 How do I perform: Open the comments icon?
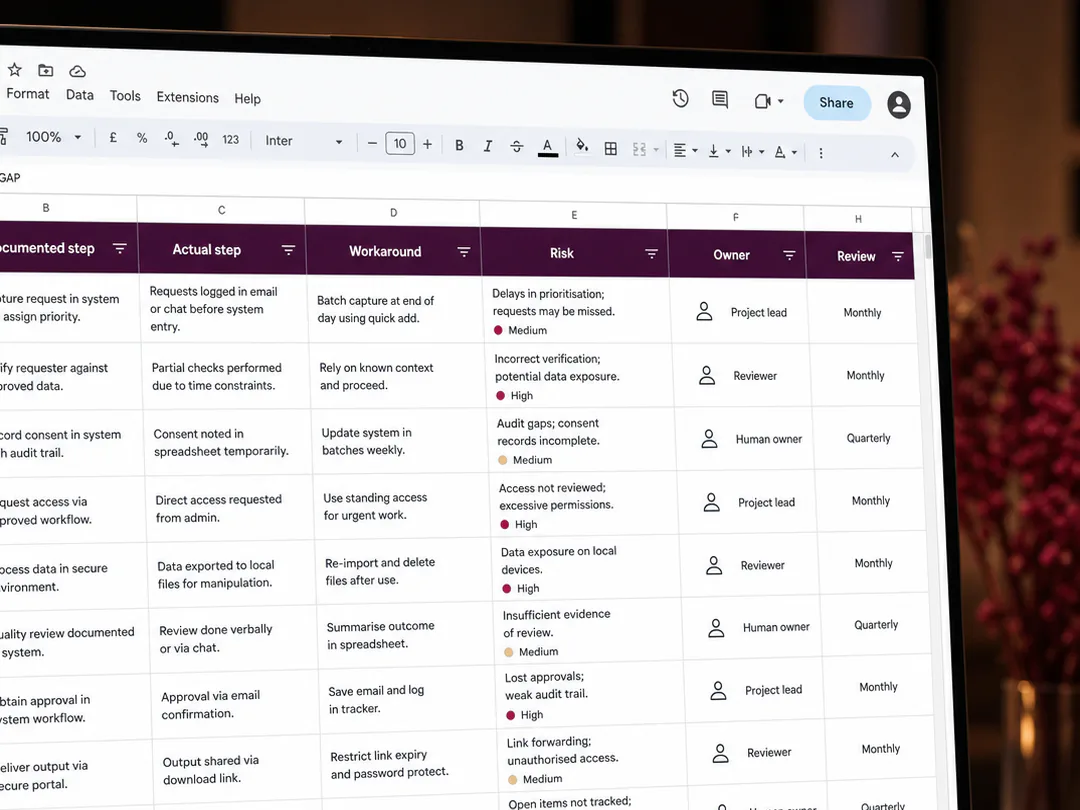(720, 100)
